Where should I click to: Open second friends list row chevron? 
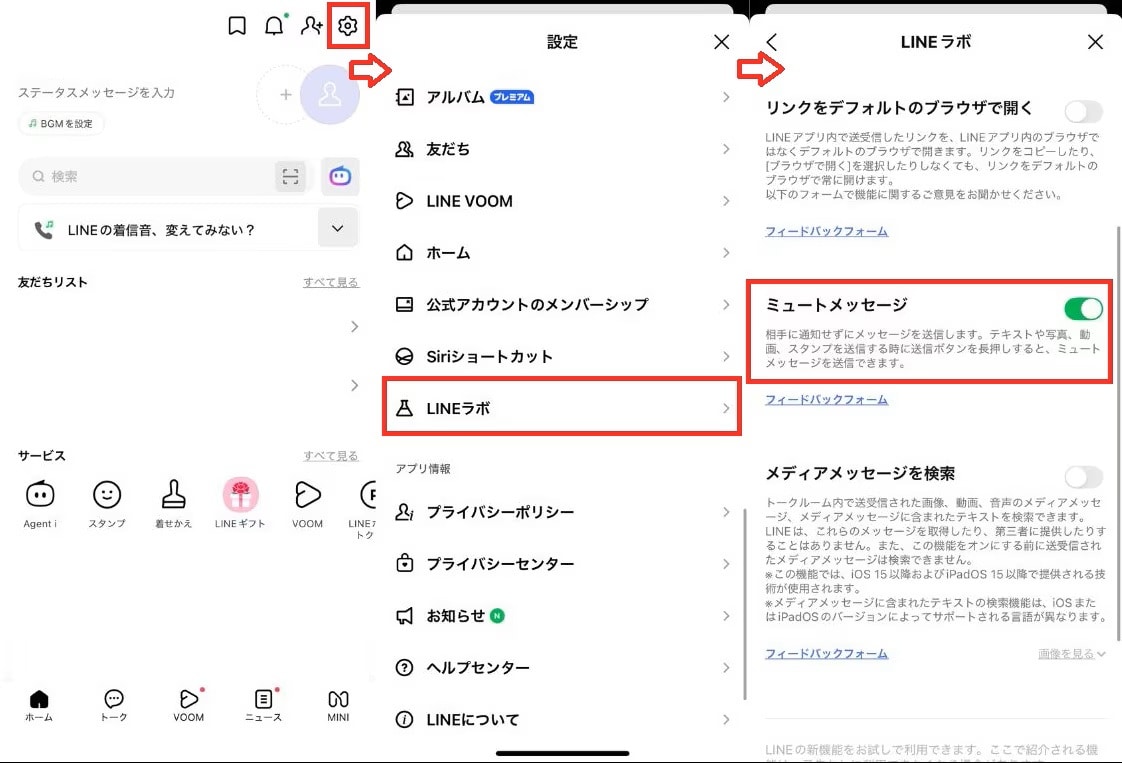[x=354, y=385]
